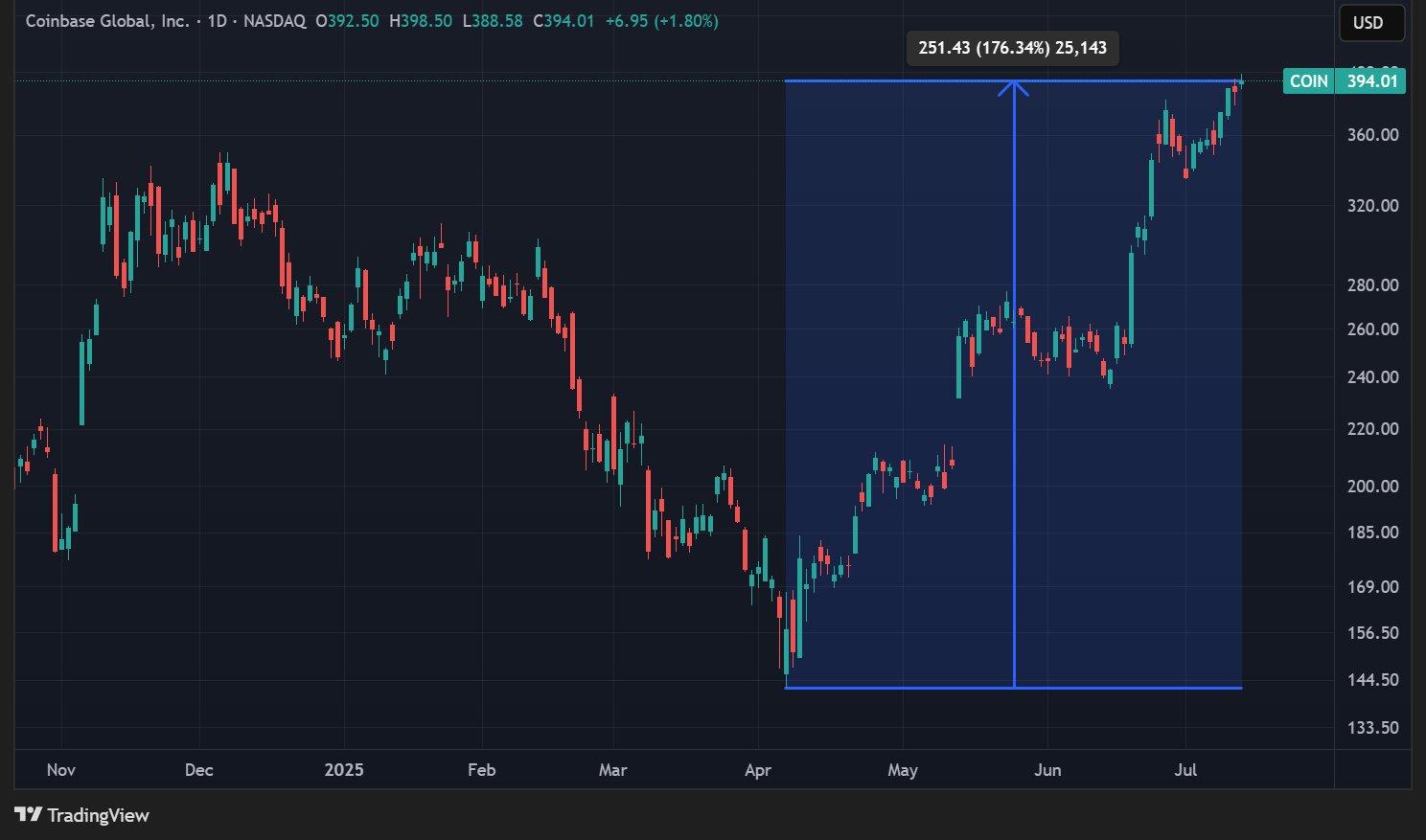Click the measurement tooltip showing 176.34%

tap(1012, 48)
